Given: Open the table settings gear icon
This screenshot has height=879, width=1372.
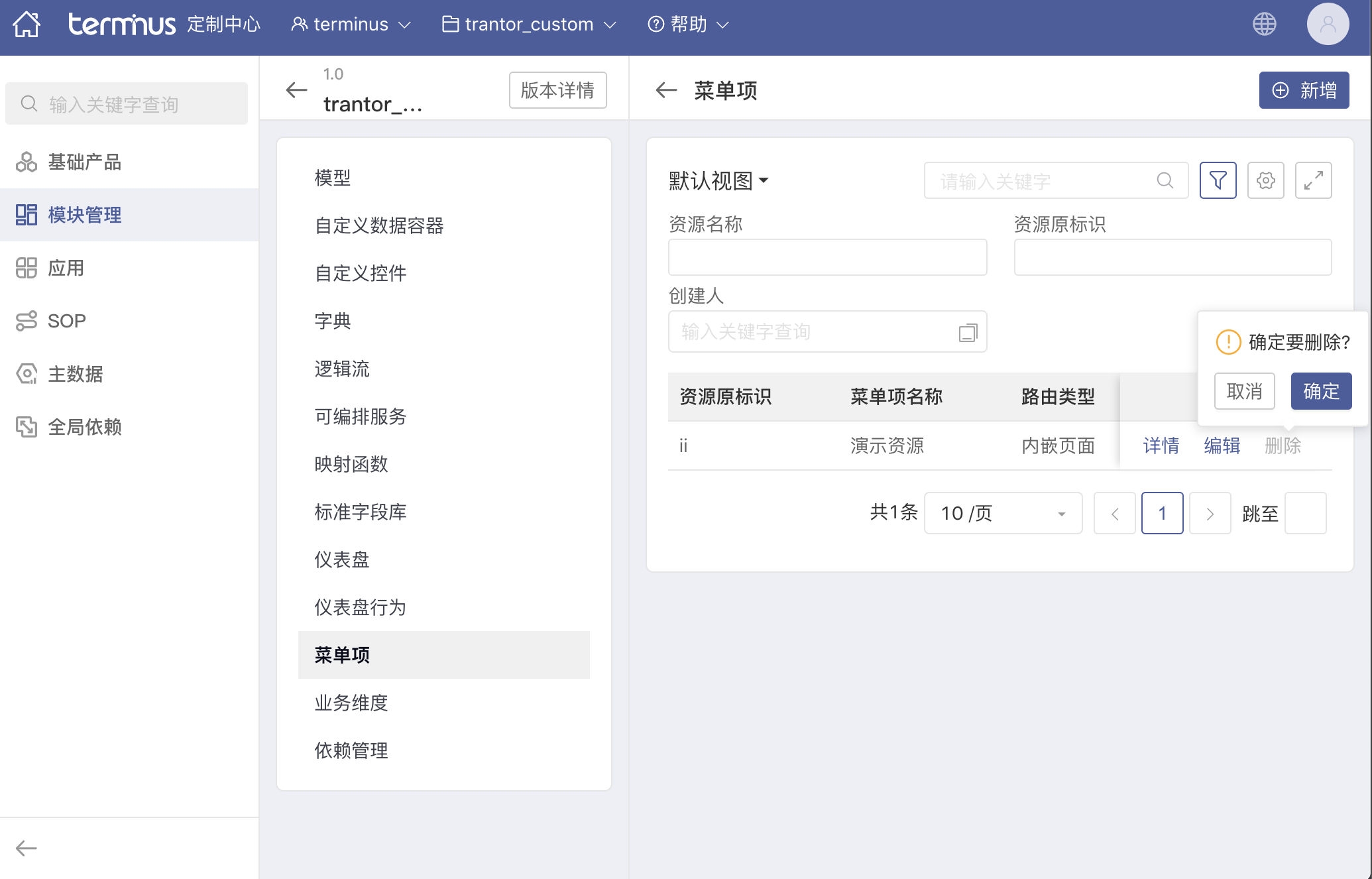Looking at the screenshot, I should pos(1265,180).
